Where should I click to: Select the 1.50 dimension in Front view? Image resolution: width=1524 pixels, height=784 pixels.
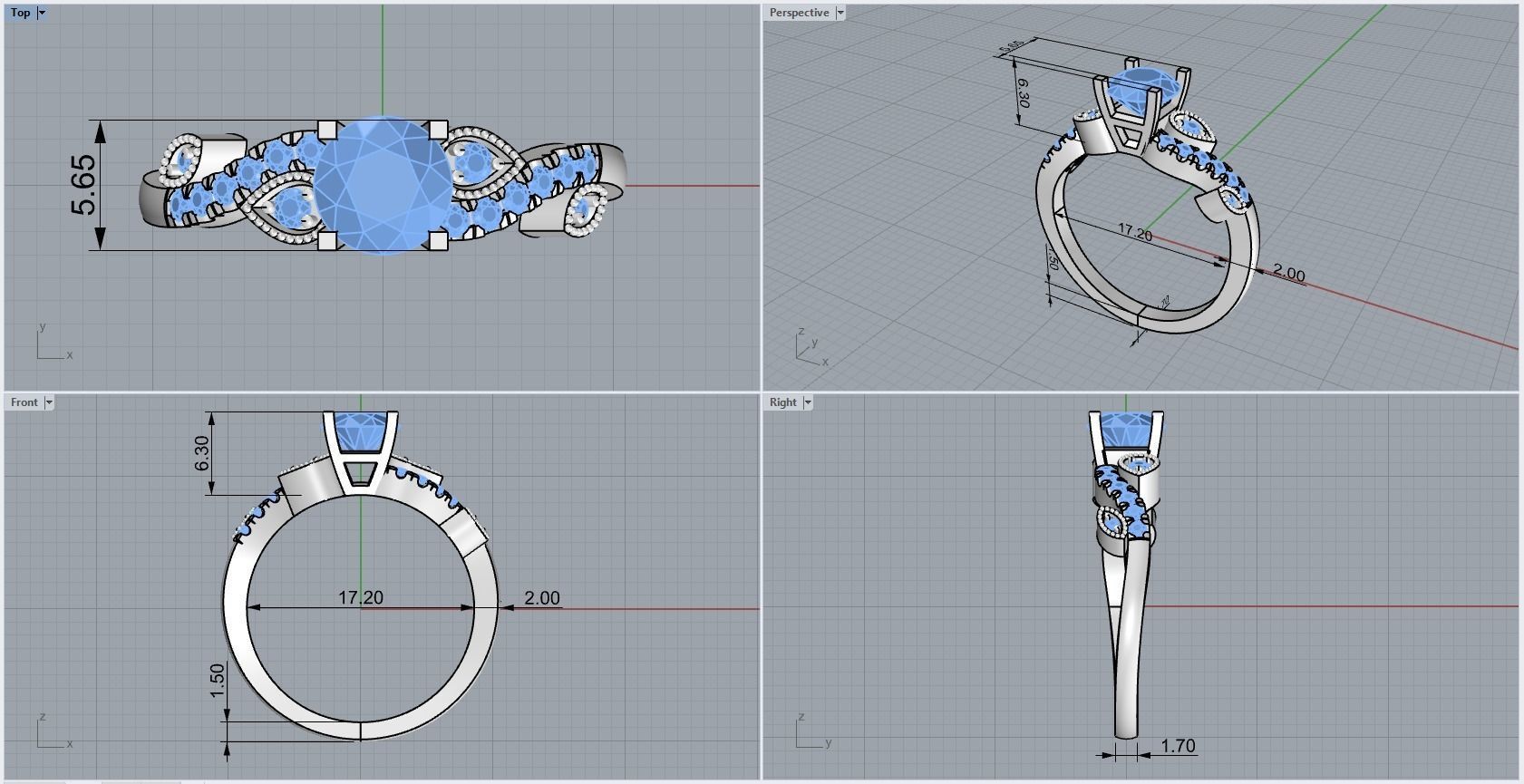[x=217, y=681]
